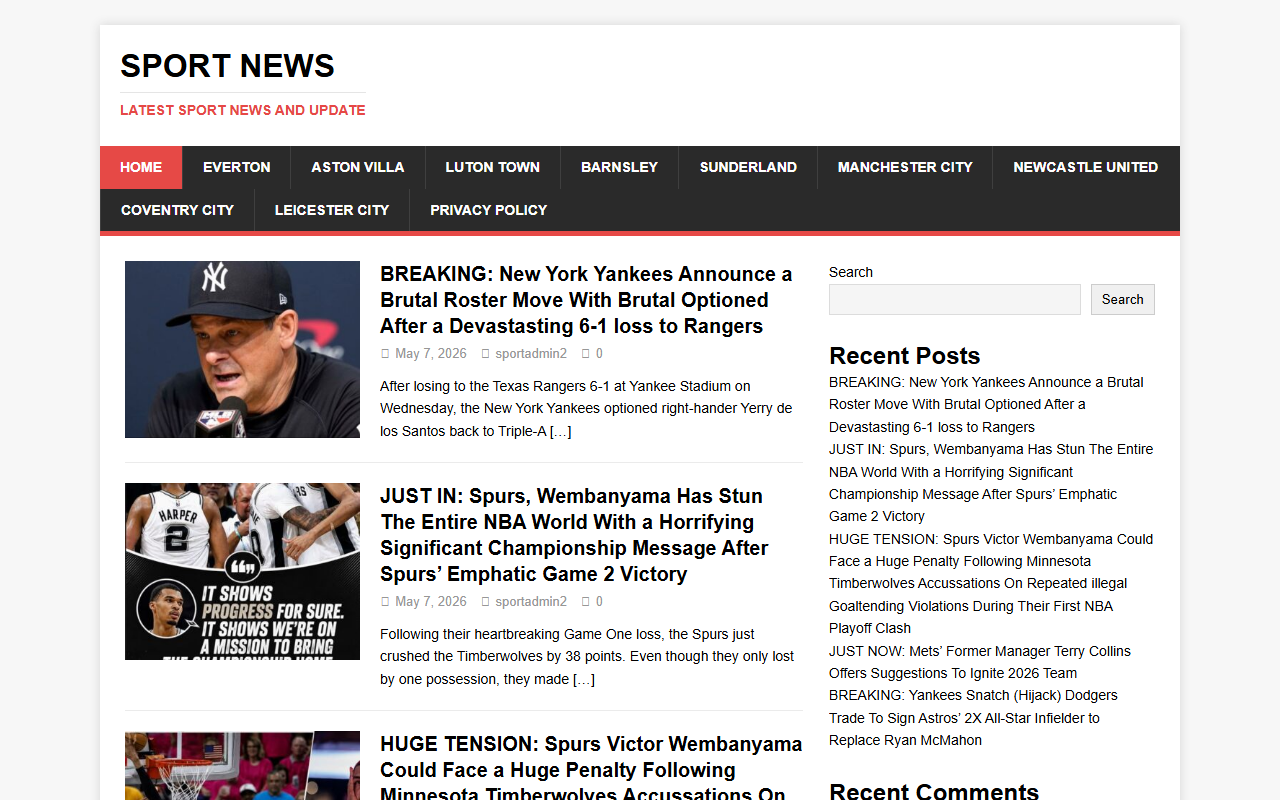Click 'Latest Sport News and Update' tagline
Screen dimensions: 1280x800
point(243,110)
